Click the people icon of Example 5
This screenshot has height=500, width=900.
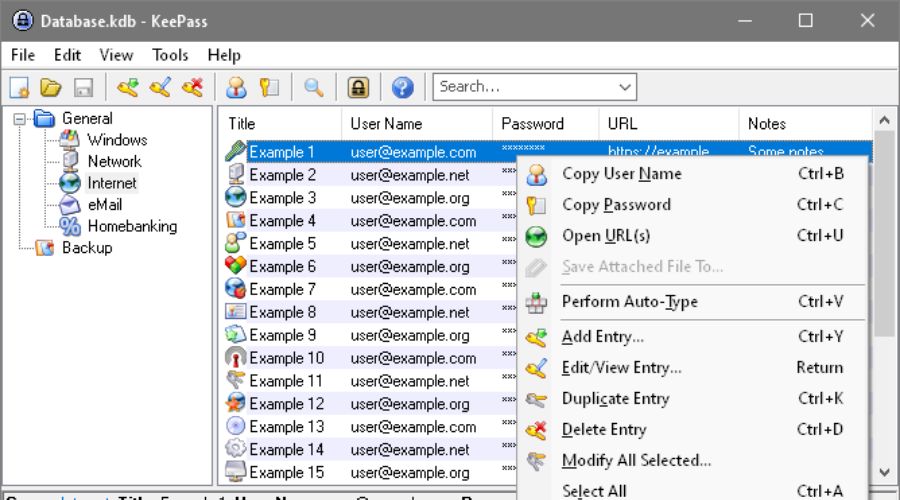tap(235, 243)
